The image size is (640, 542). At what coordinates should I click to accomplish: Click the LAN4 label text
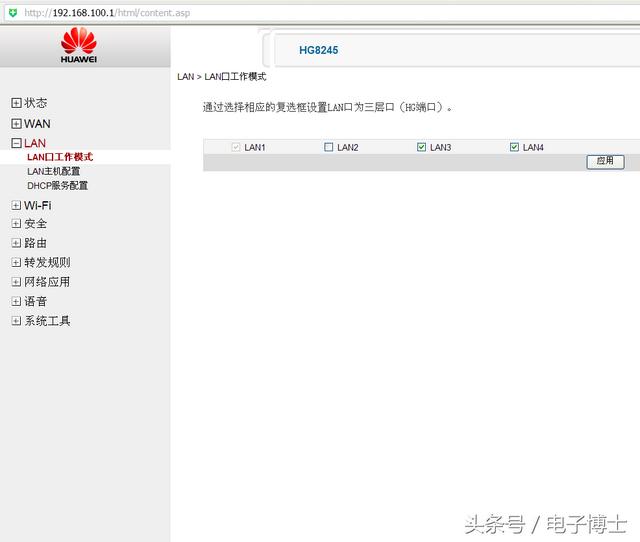(x=533, y=147)
